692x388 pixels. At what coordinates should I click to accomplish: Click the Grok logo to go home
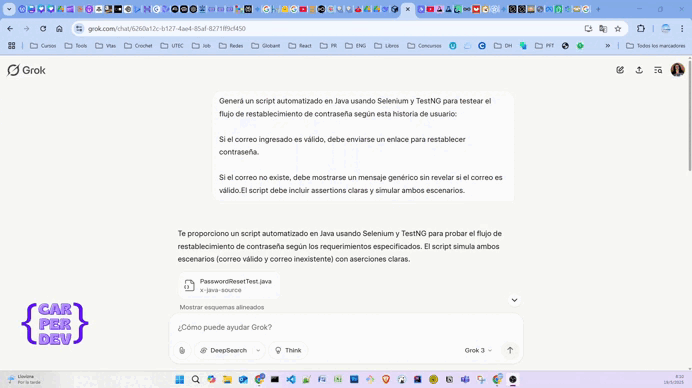[x=26, y=70]
